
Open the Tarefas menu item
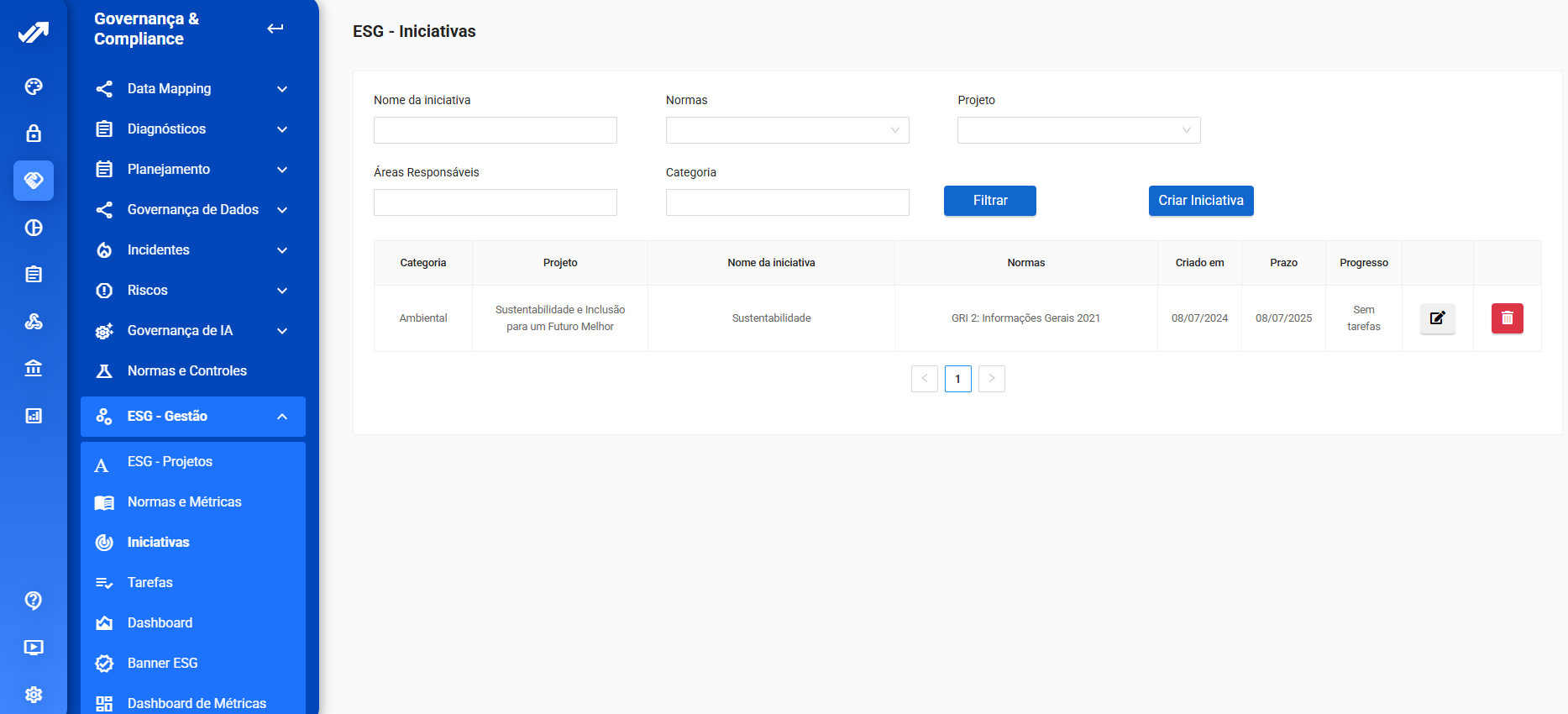pyautogui.click(x=150, y=583)
